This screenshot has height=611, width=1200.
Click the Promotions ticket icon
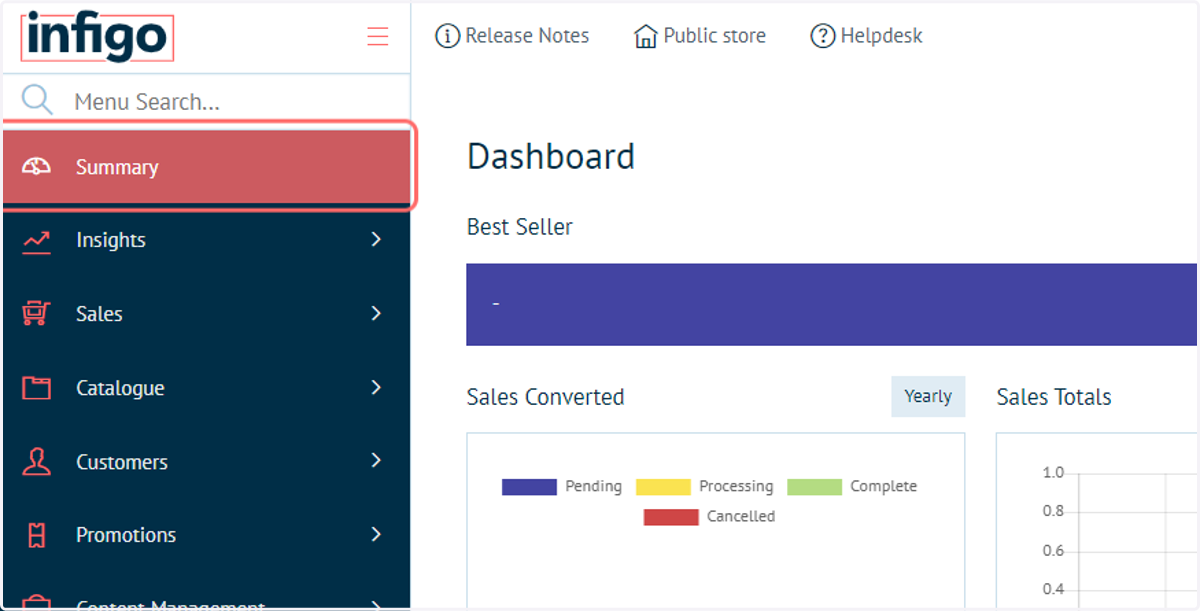(x=37, y=535)
